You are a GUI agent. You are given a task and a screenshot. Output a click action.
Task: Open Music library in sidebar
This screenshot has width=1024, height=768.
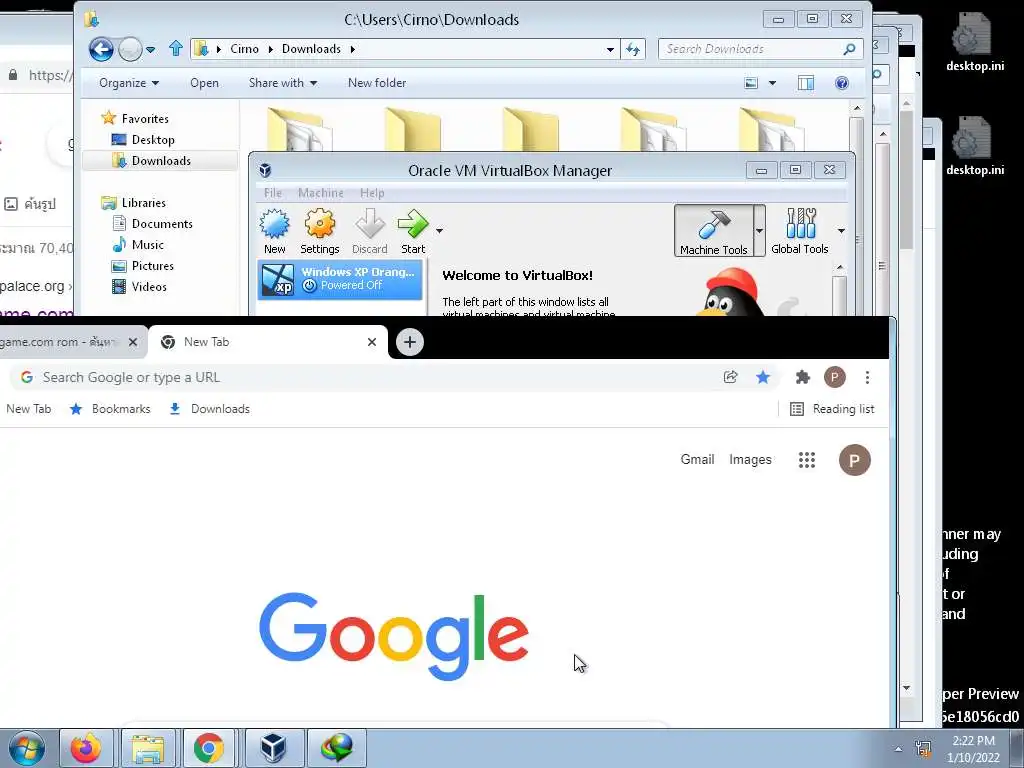138,244
